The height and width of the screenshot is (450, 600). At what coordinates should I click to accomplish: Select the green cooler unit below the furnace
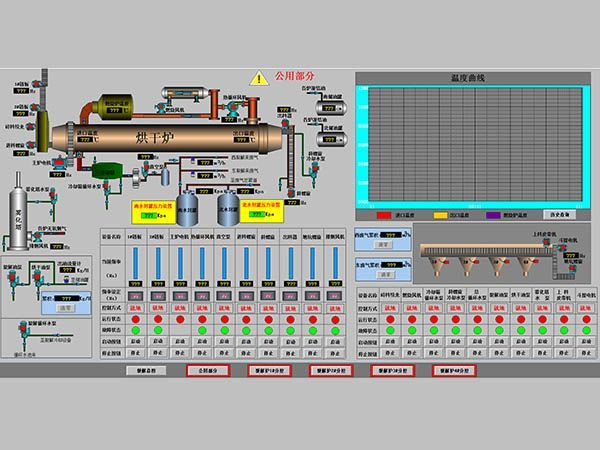107,171
